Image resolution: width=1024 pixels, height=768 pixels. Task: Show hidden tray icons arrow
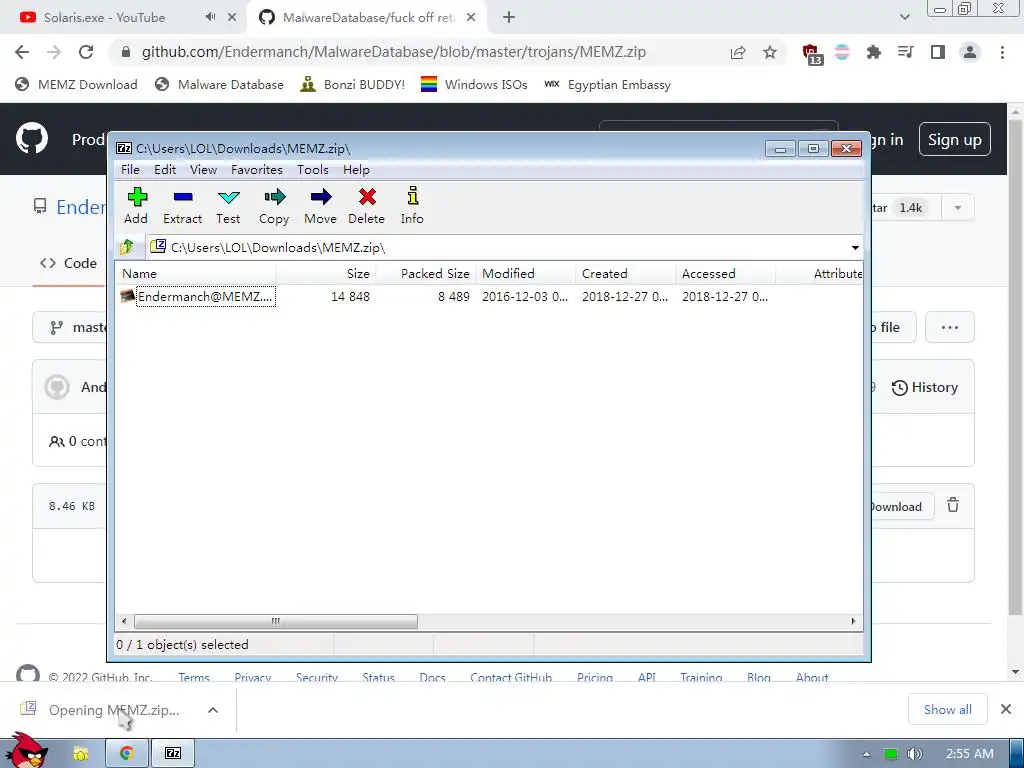(x=866, y=754)
